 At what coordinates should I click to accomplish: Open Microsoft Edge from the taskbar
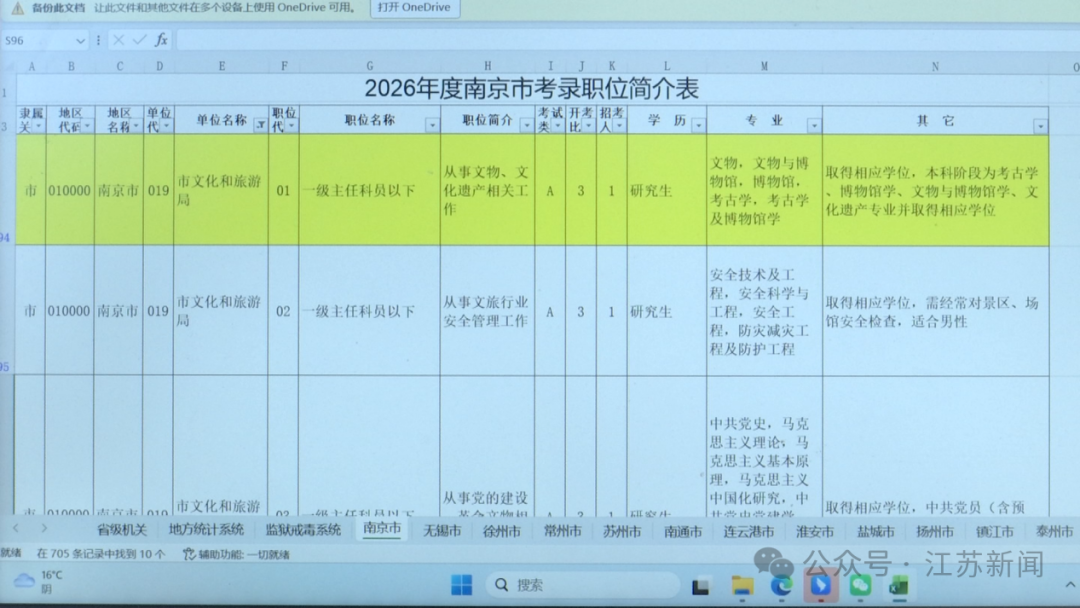[781, 586]
